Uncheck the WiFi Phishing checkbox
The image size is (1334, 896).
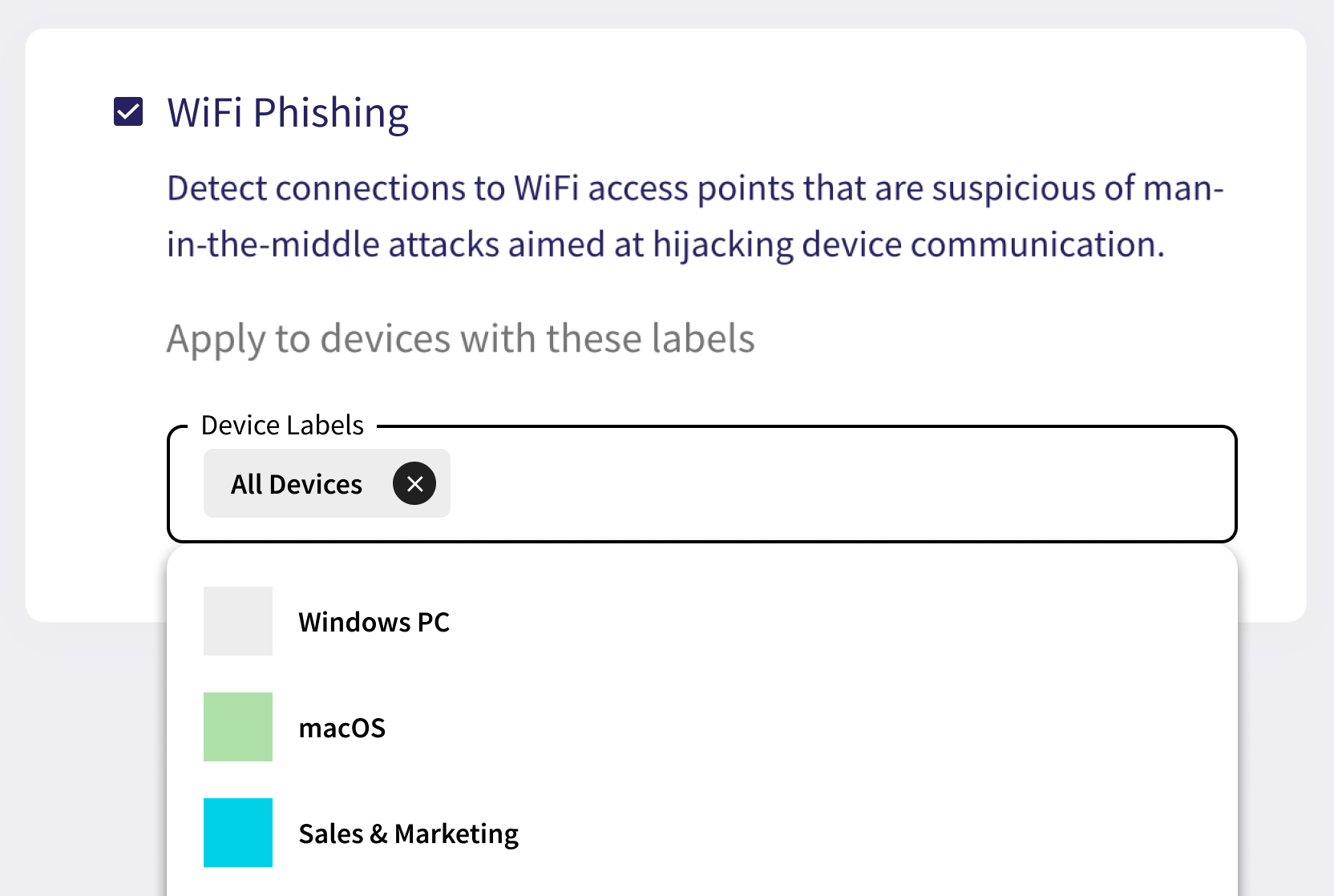click(128, 112)
